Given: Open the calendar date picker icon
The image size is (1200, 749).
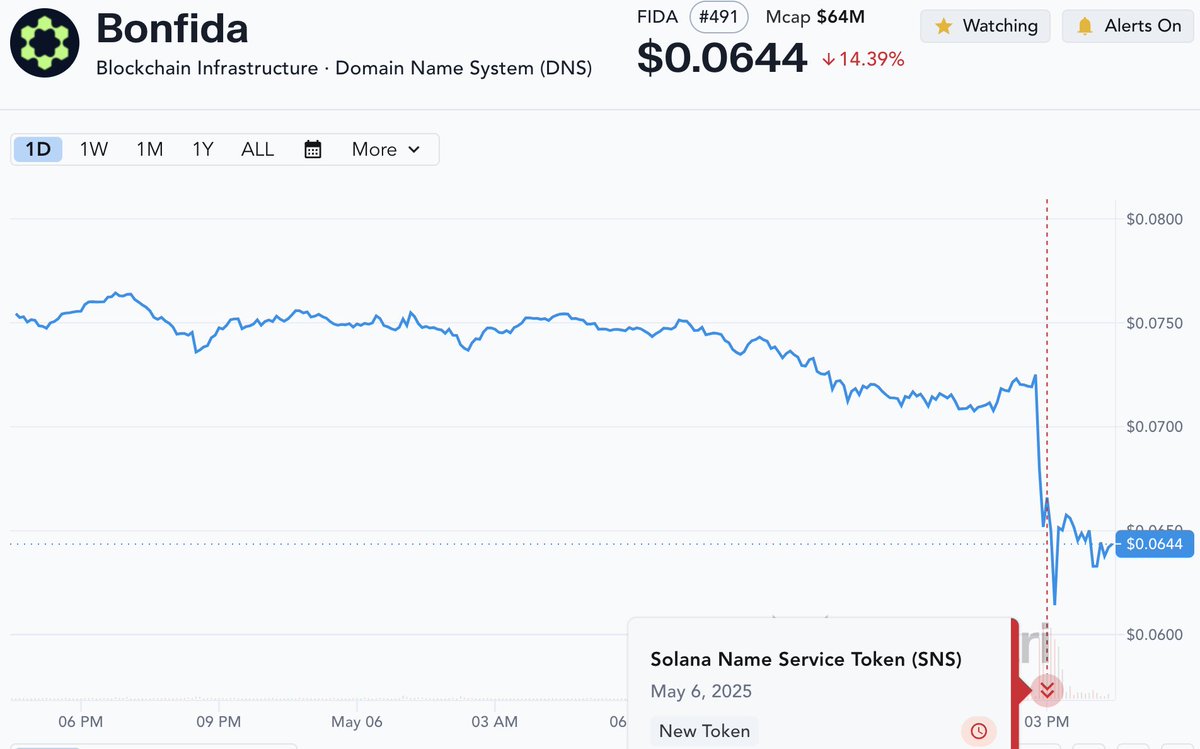Looking at the screenshot, I should [313, 149].
